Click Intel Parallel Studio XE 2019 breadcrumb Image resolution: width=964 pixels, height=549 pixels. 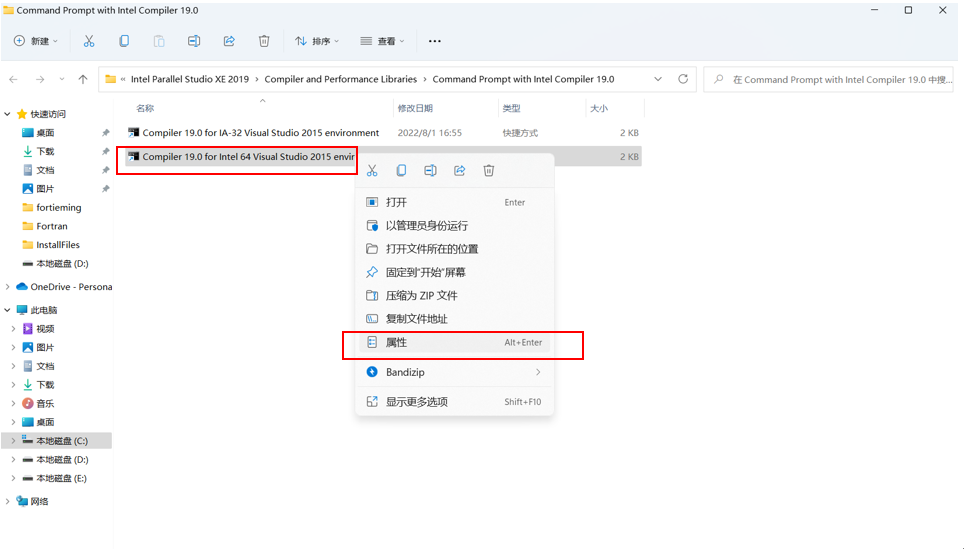point(190,79)
